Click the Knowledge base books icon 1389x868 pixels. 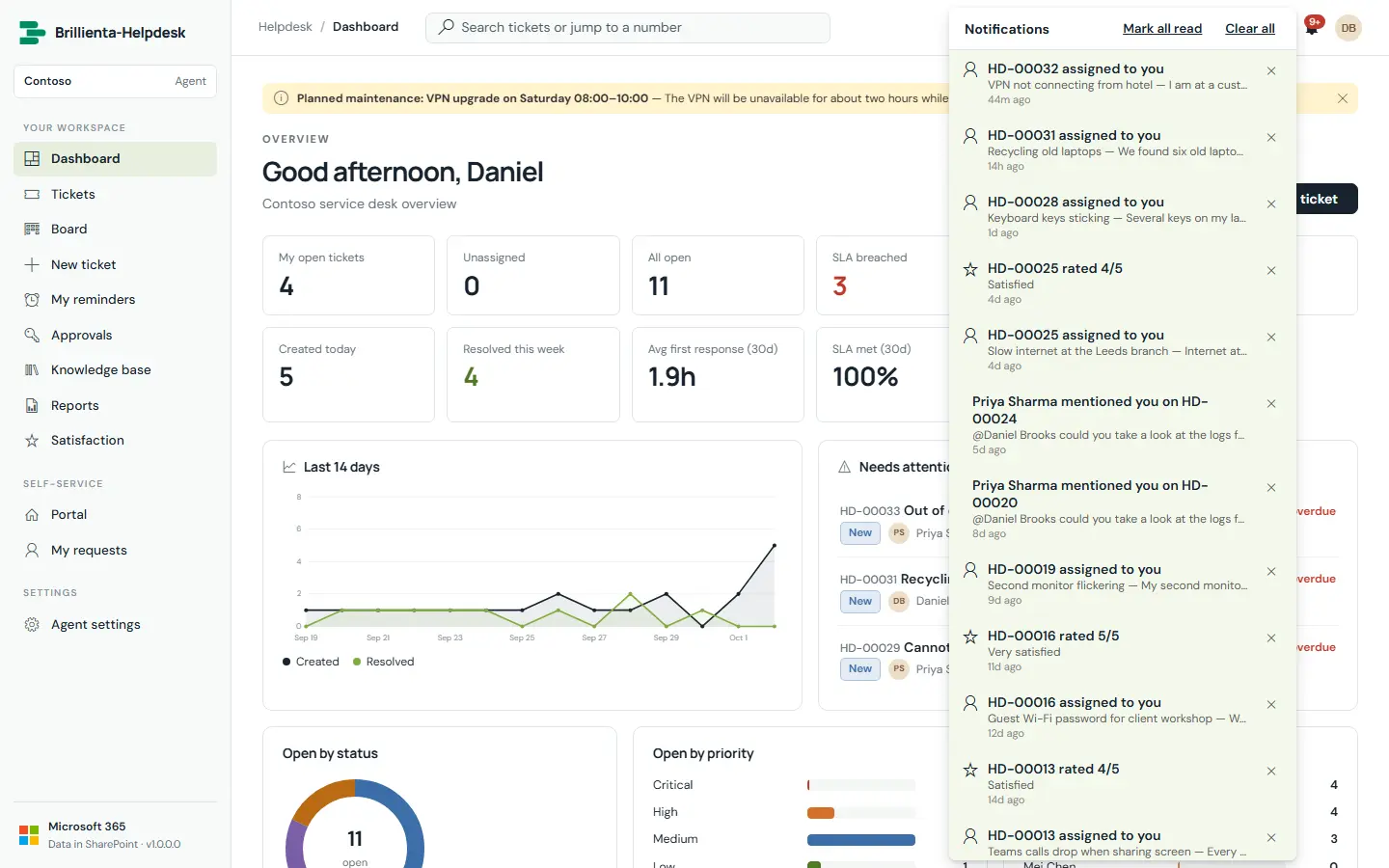32,370
